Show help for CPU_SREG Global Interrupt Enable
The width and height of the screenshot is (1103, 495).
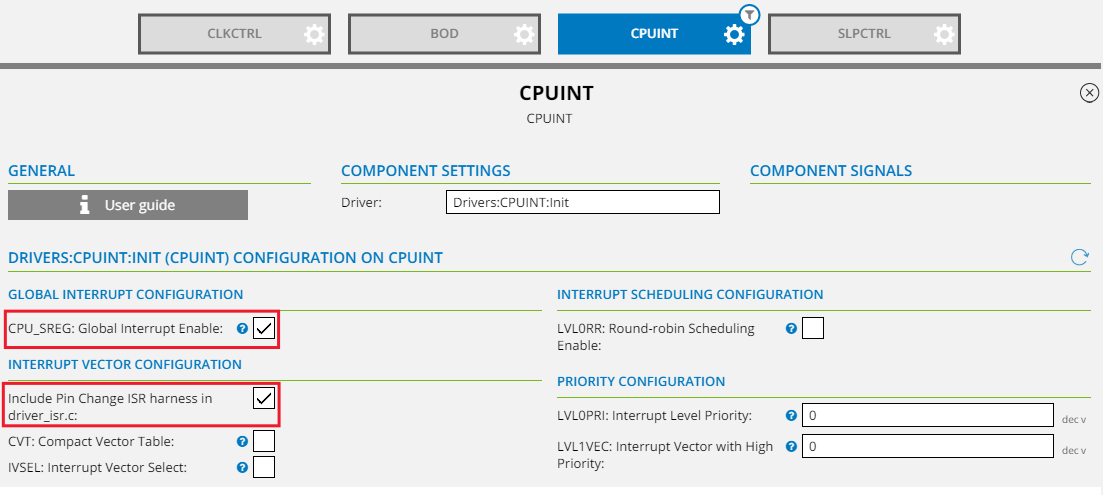pos(242,328)
